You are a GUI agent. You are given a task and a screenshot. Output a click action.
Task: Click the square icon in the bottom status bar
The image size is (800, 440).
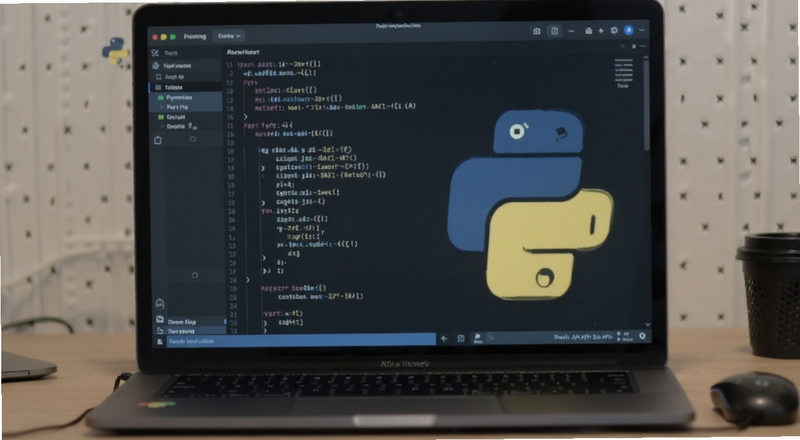(461, 338)
